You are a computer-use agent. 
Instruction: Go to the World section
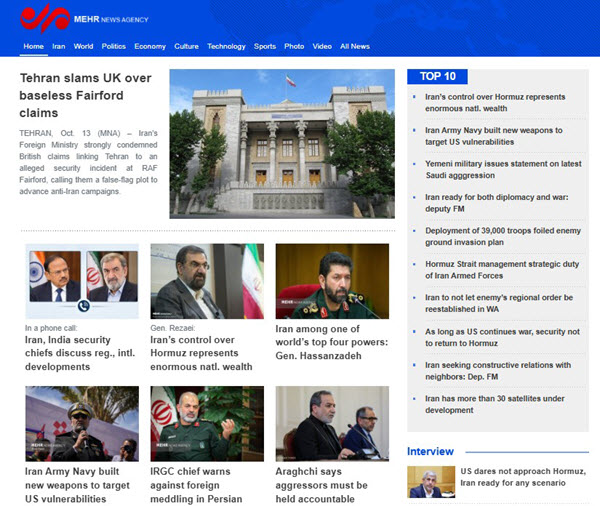coord(83,46)
